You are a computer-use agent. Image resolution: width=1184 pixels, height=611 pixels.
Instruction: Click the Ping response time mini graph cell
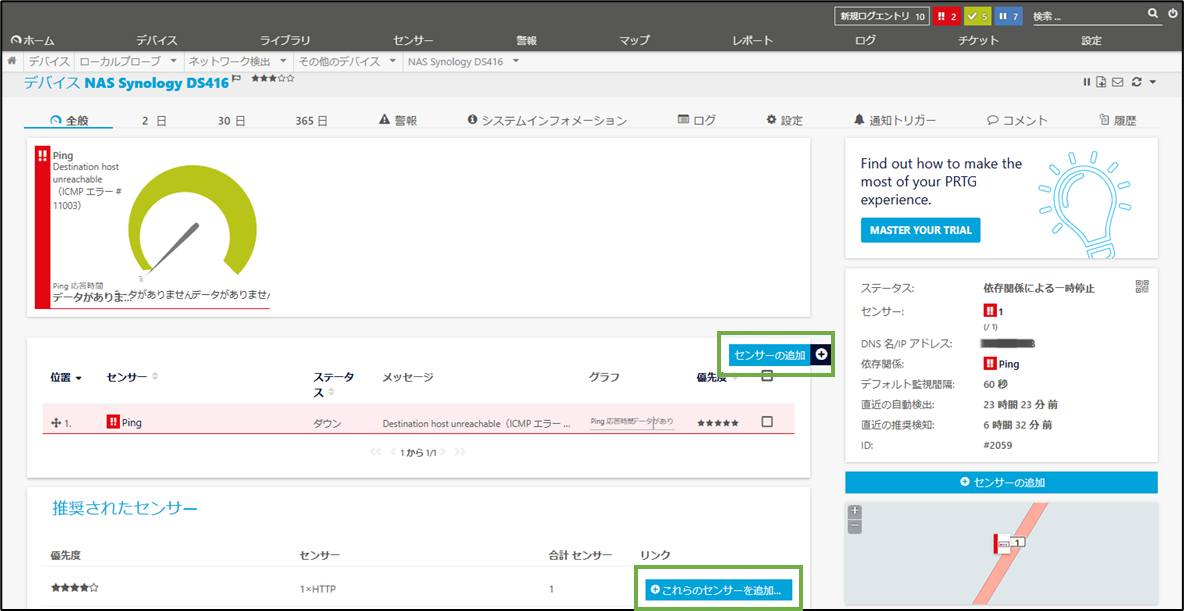[632, 422]
